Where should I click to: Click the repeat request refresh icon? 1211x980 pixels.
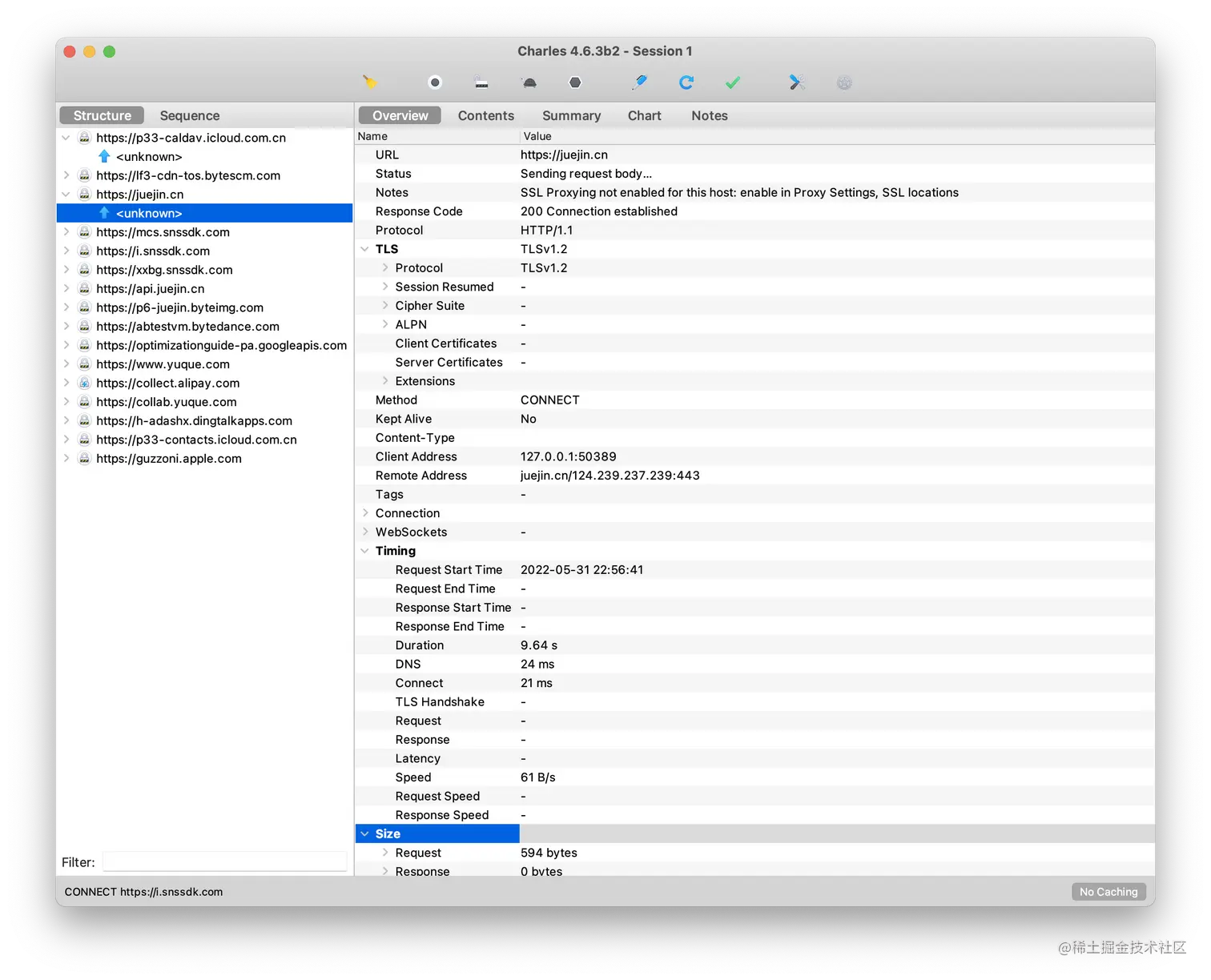(686, 82)
